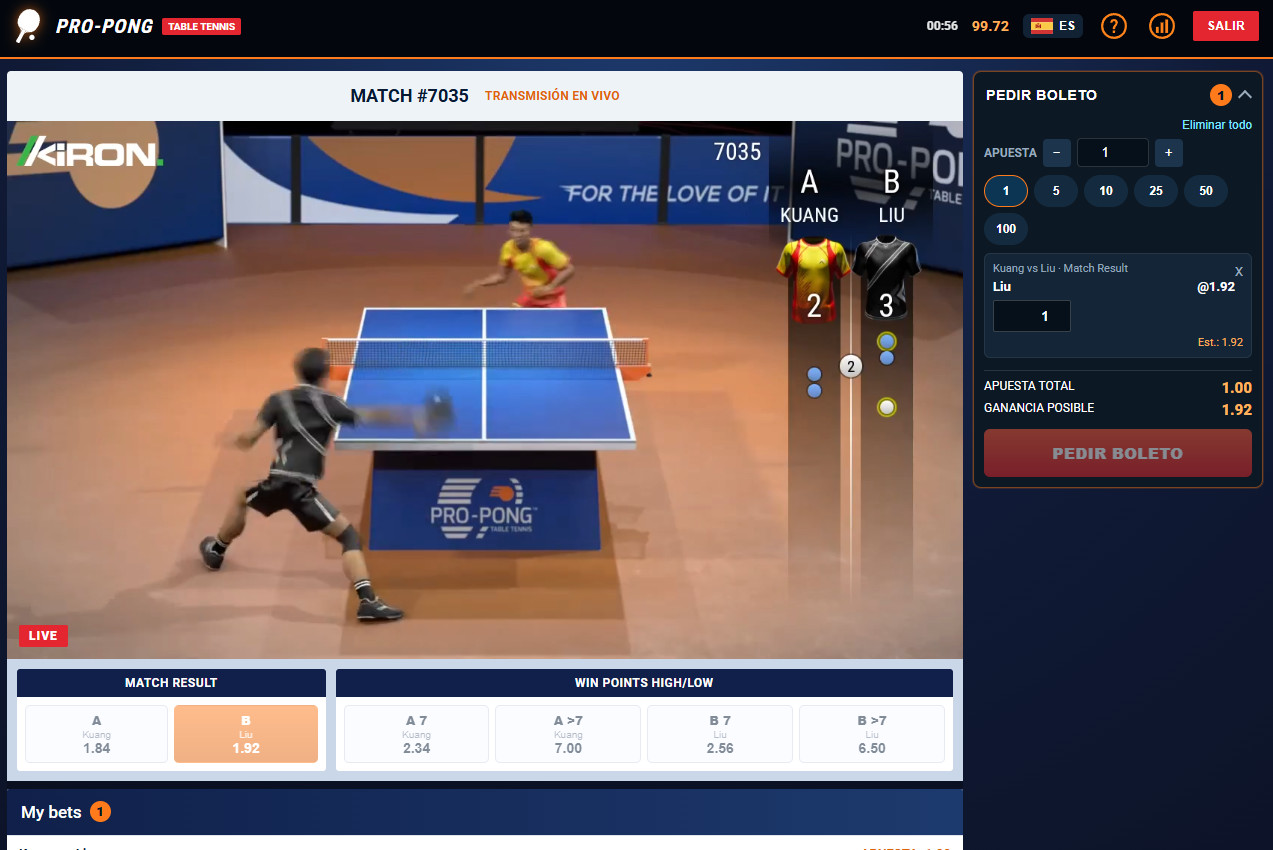Select match result A Kuang 1.84
This screenshot has height=850, width=1273.
97,734
